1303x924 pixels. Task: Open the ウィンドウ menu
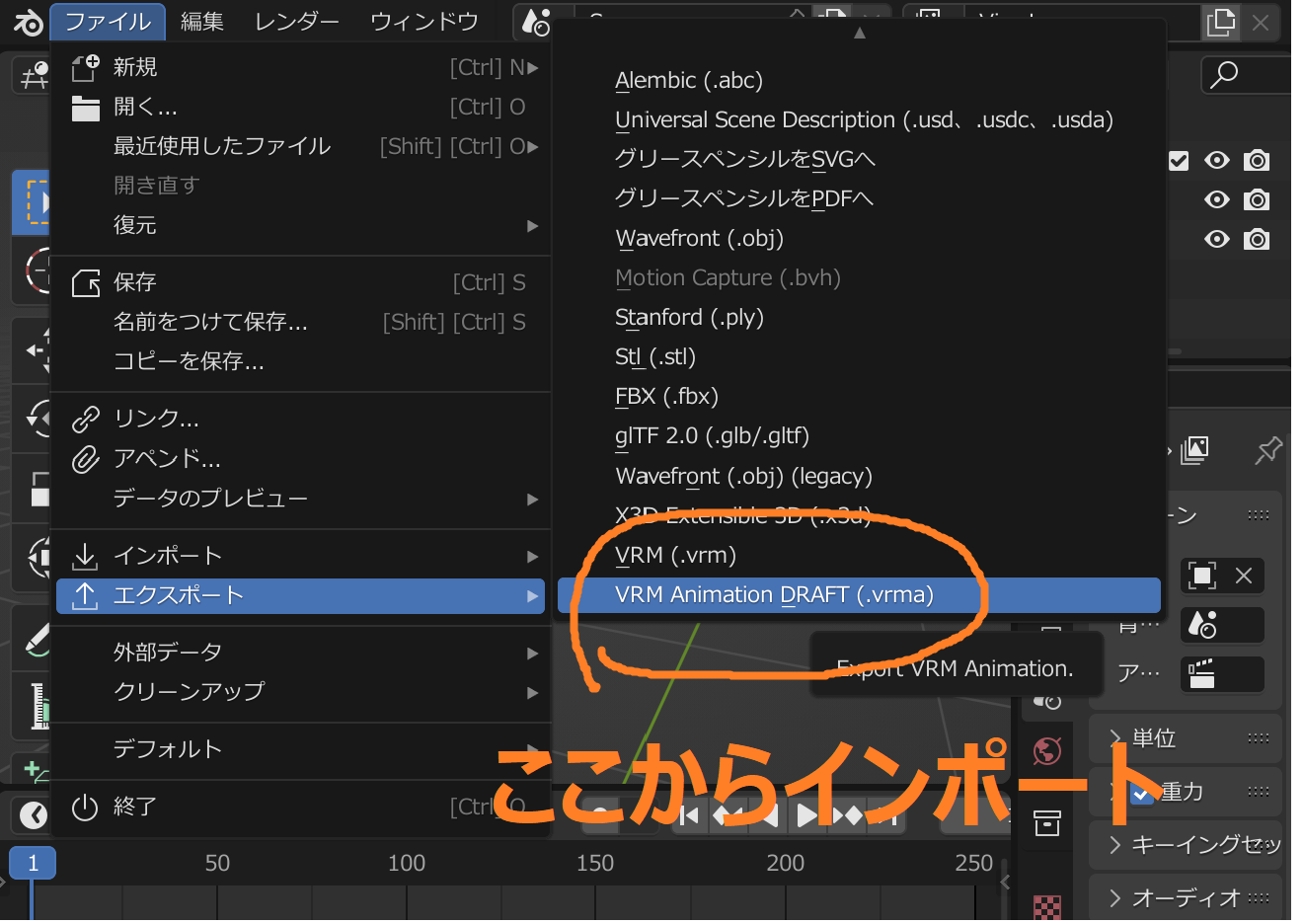(424, 22)
